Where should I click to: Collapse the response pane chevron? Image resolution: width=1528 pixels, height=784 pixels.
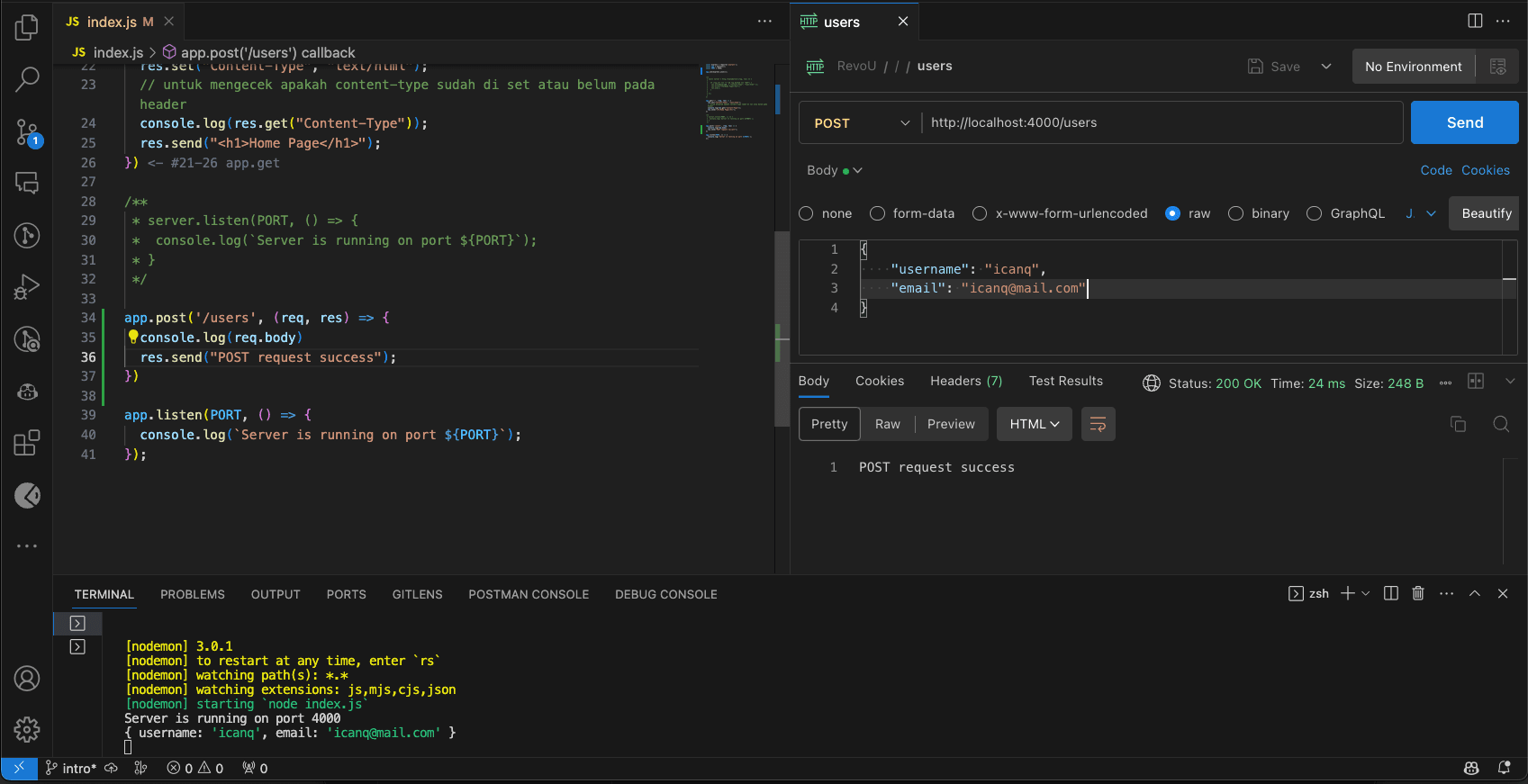(1510, 381)
